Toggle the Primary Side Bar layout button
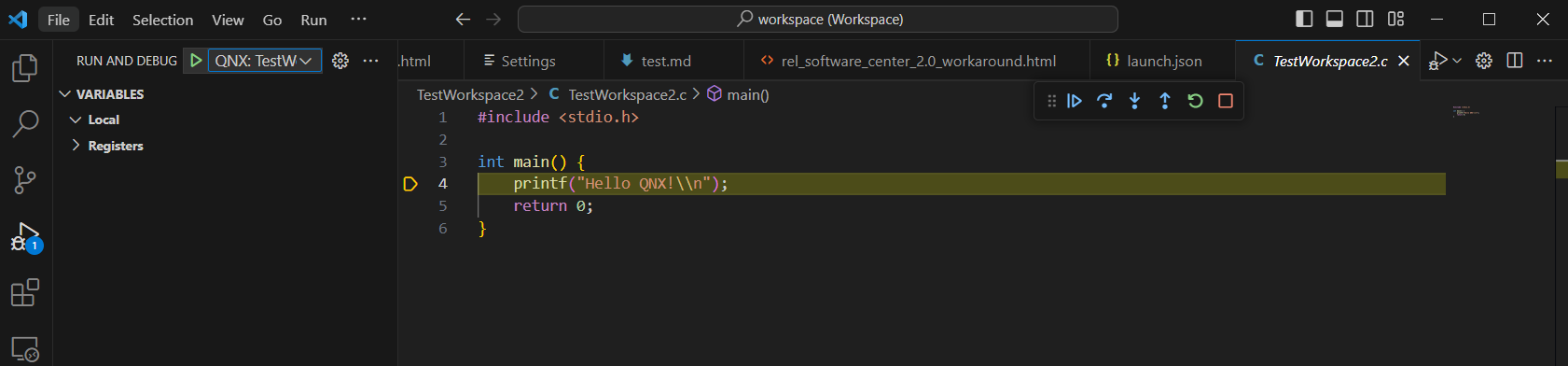Image resolution: width=1568 pixels, height=366 pixels. pyautogui.click(x=1305, y=19)
